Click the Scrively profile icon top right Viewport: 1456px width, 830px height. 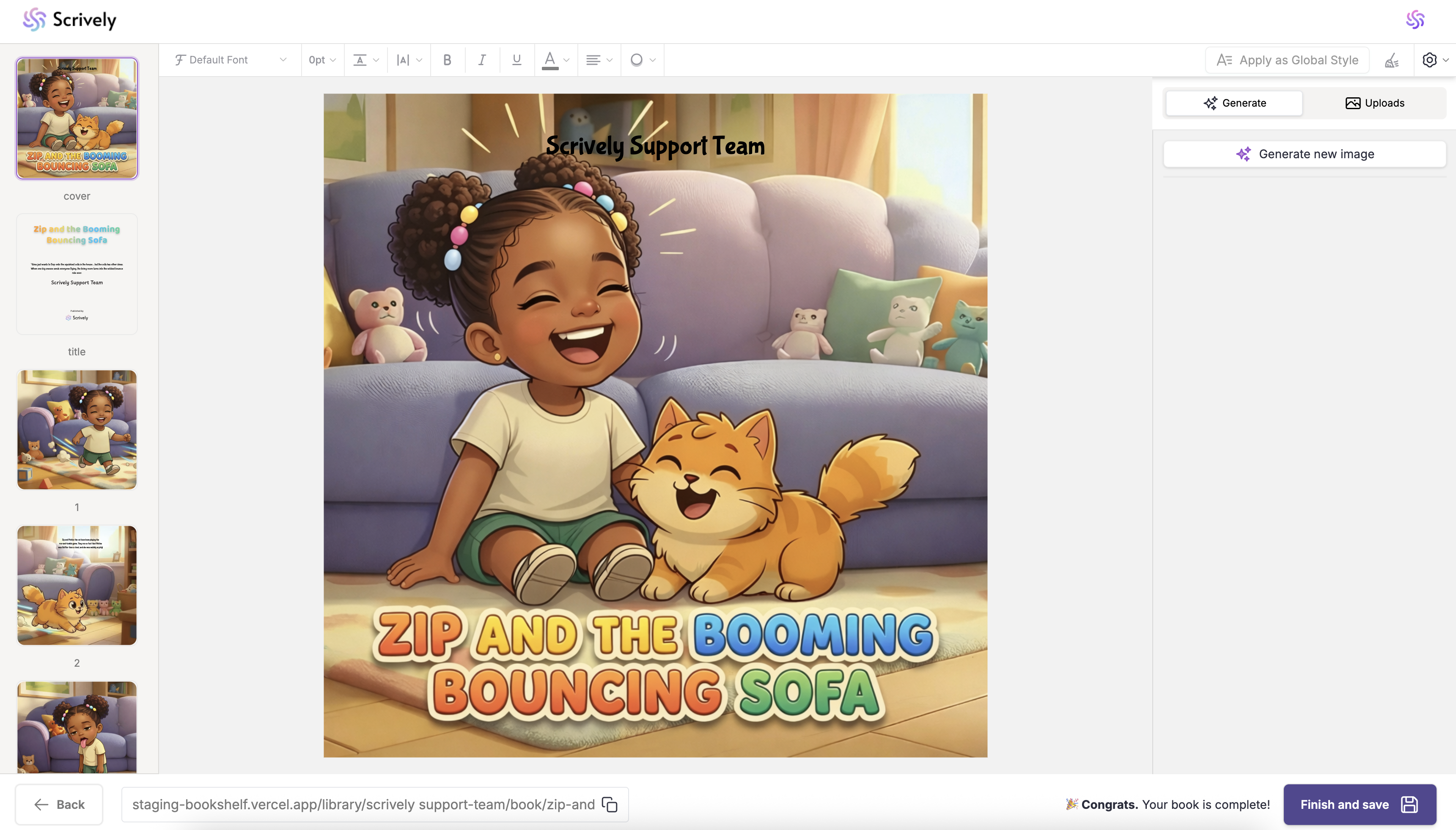coord(1415,20)
